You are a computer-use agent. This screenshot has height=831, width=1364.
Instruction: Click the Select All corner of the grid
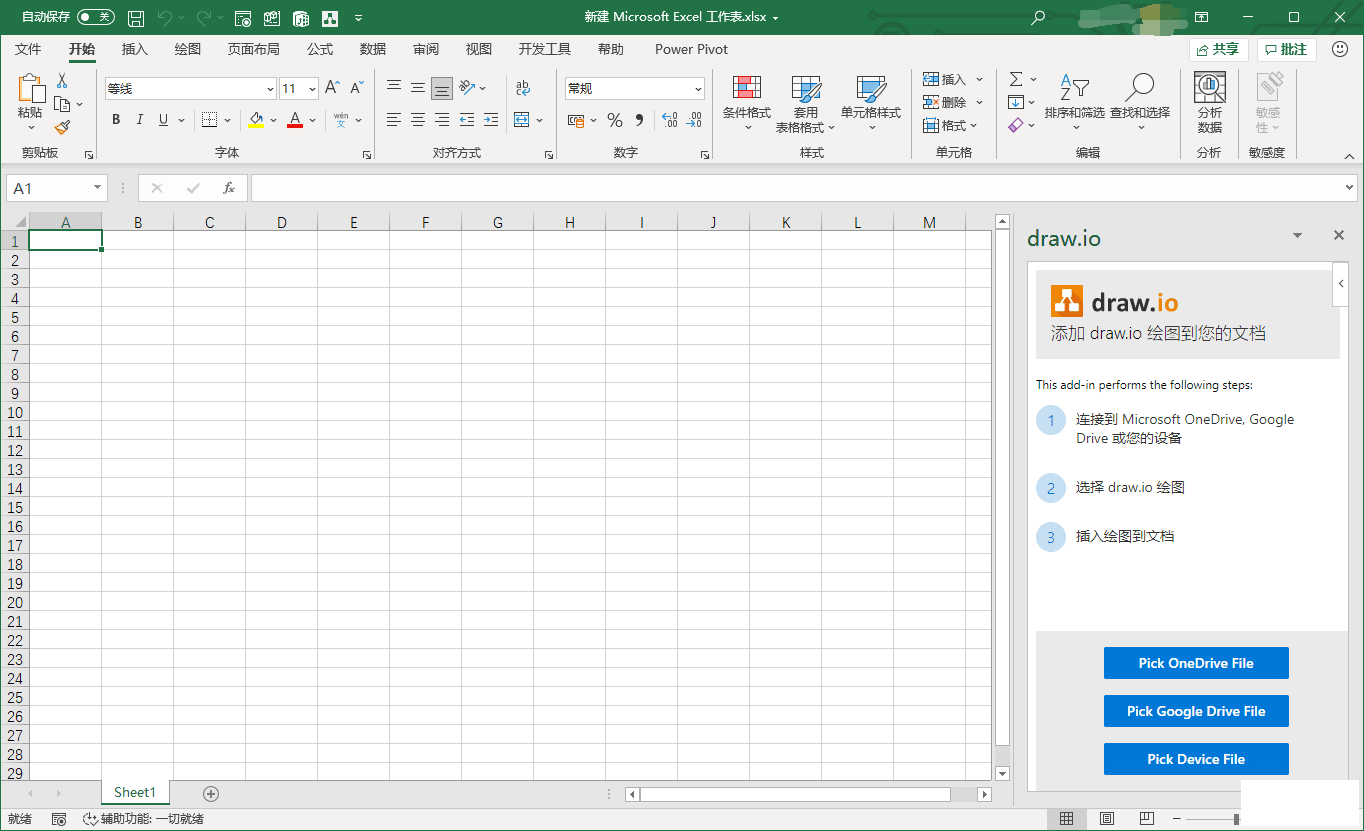click(15, 222)
